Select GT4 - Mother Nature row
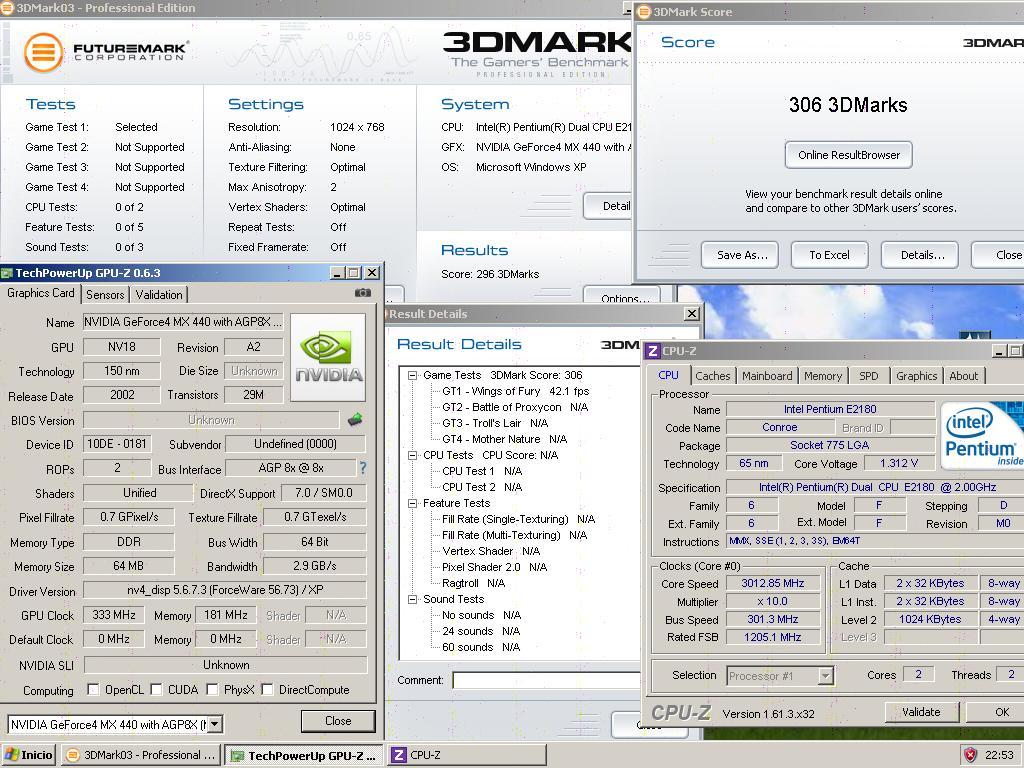Image resolution: width=1024 pixels, height=768 pixels. (504, 440)
